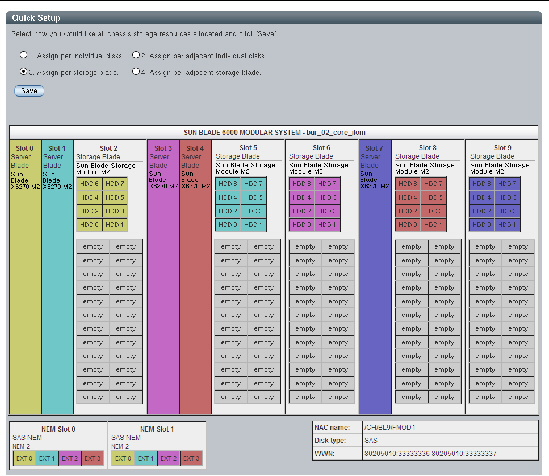Select the yellow Slot 0 server blade column
549x476 pixels.
pyautogui.click(x=26, y=277)
